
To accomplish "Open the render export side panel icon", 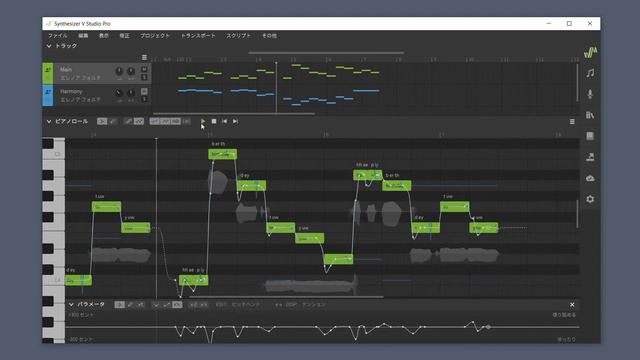I will tap(590, 157).
